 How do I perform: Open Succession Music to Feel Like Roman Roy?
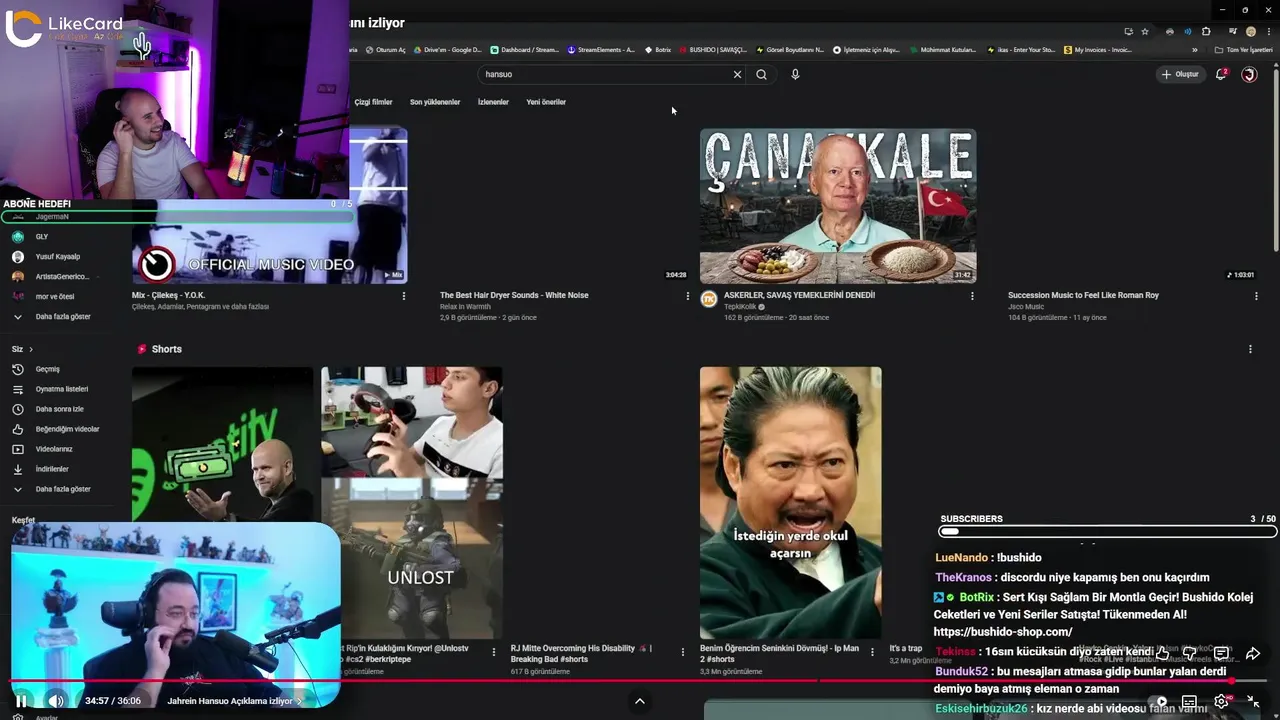click(x=1083, y=295)
